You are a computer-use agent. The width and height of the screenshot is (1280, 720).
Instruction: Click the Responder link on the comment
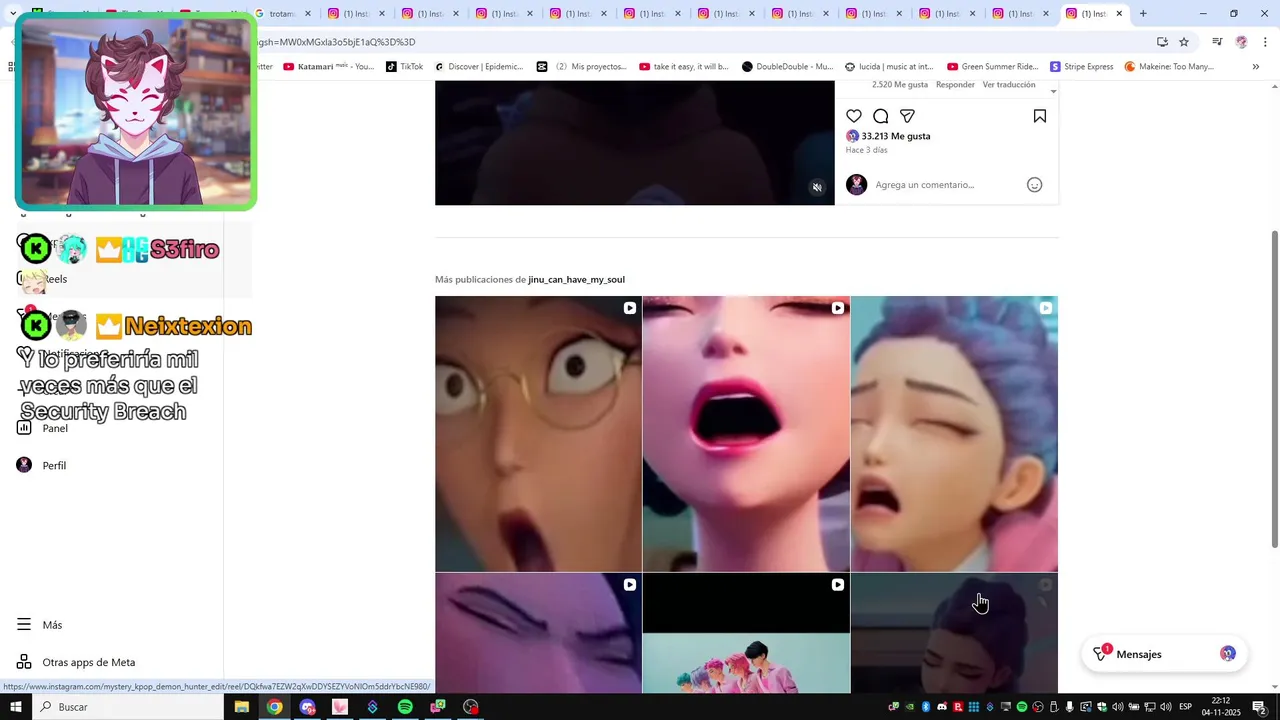tap(955, 85)
